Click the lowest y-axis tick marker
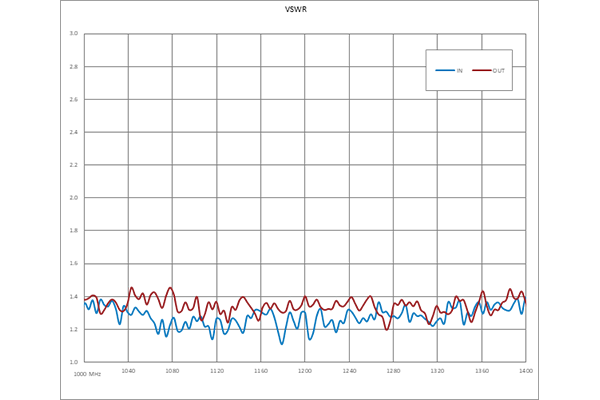Screen dimensions: 600x400 73,358
